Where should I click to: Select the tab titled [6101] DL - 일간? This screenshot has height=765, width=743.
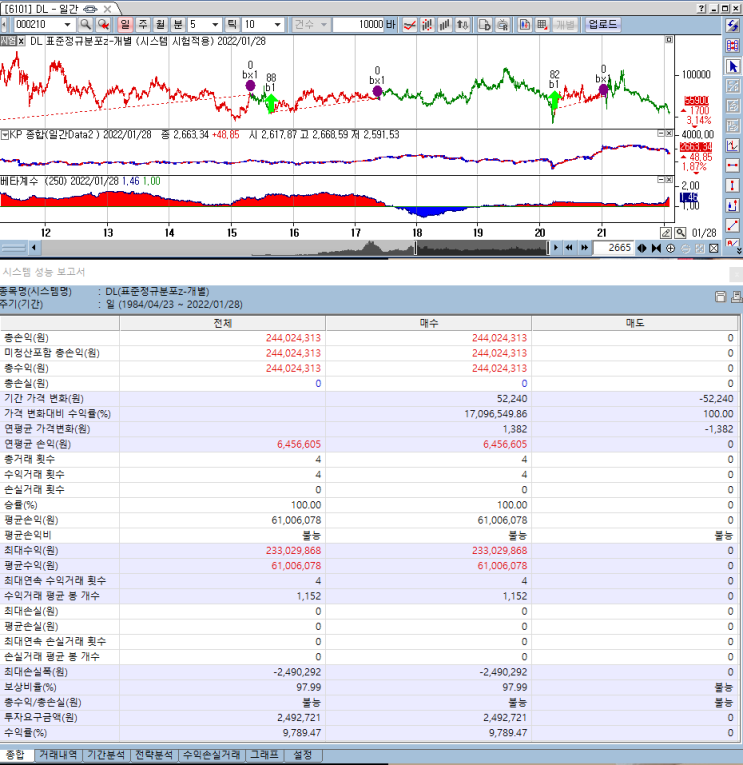pyautogui.click(x=58, y=9)
